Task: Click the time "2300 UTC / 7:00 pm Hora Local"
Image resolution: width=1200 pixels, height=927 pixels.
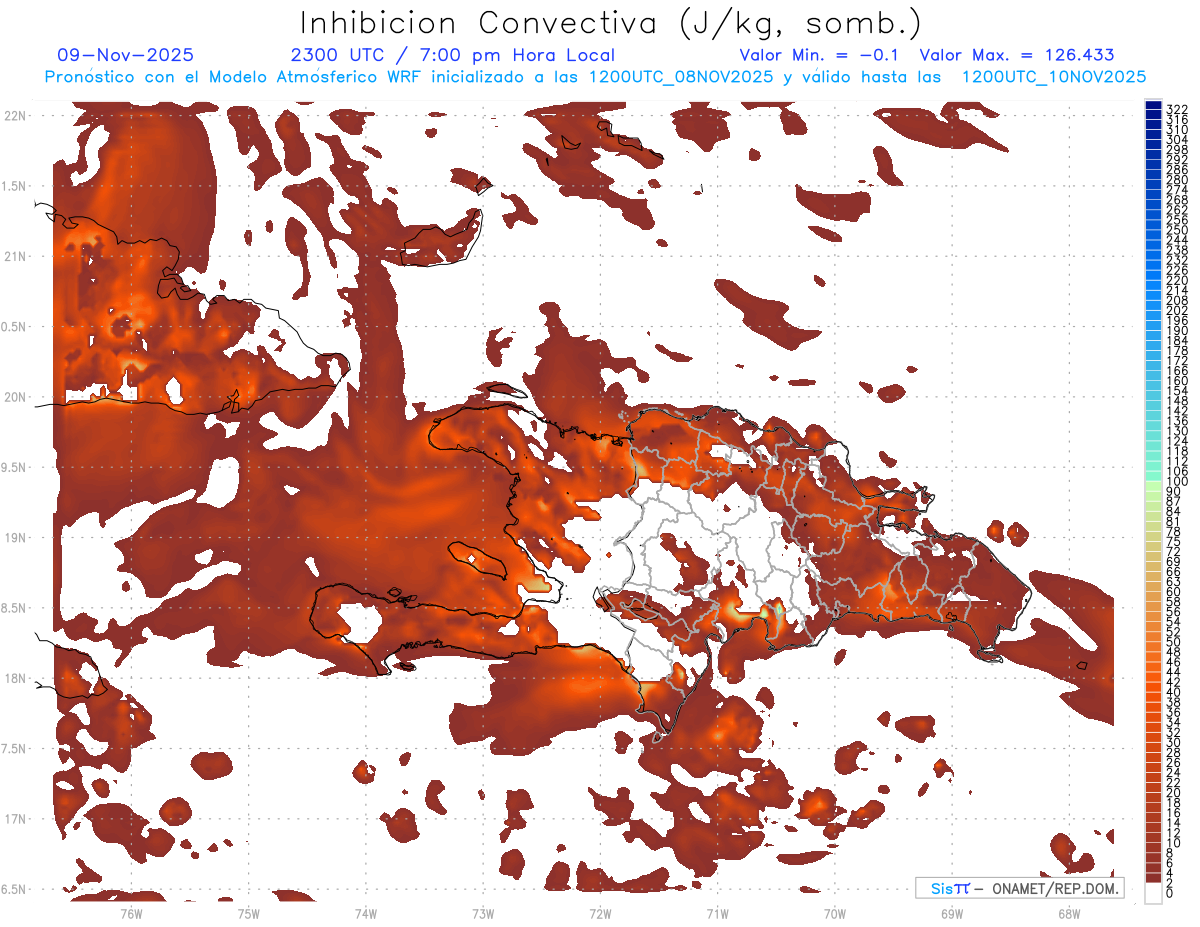Action: coord(453,56)
